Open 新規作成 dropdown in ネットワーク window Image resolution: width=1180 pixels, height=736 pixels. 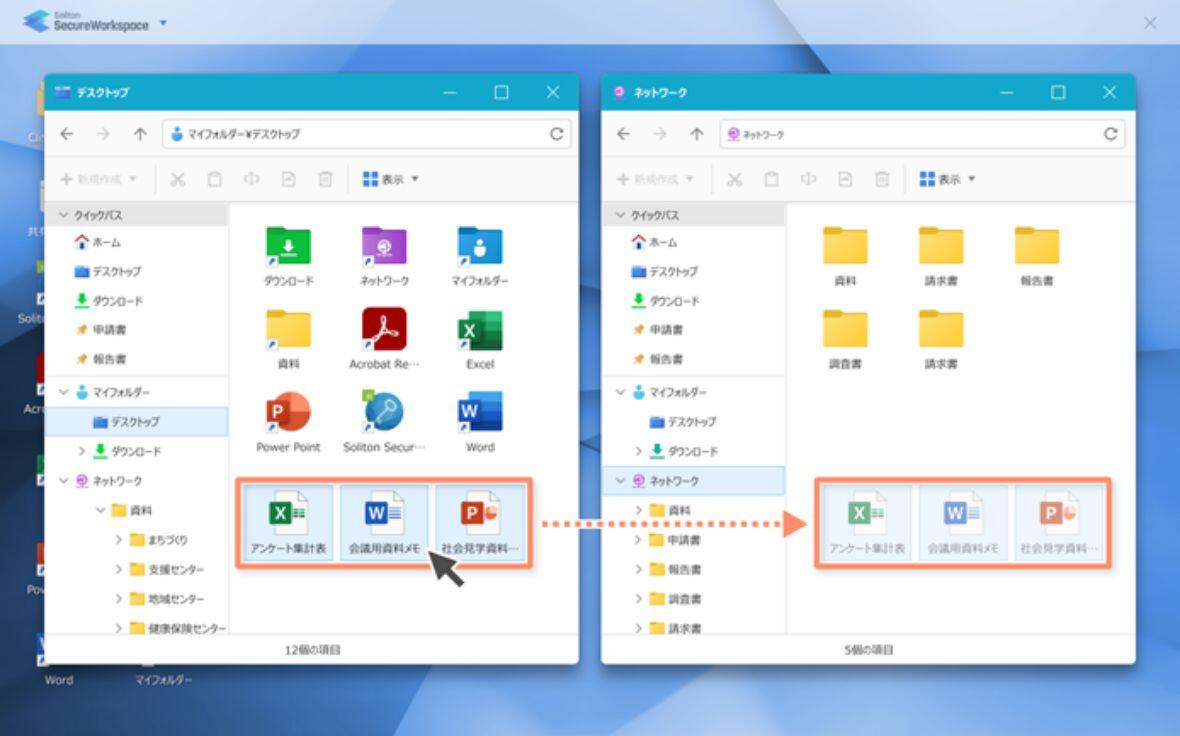click(655, 179)
